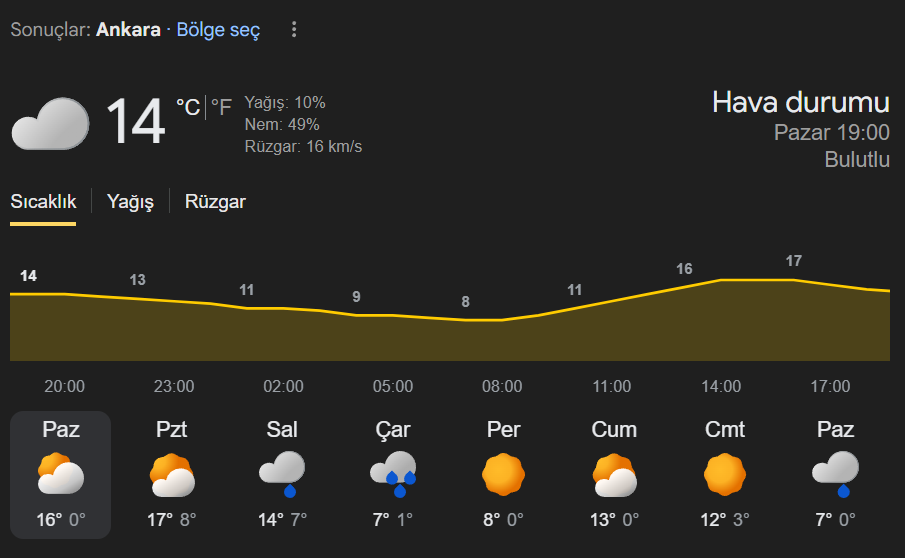Switch to the Rüzgar tab

tap(215, 202)
